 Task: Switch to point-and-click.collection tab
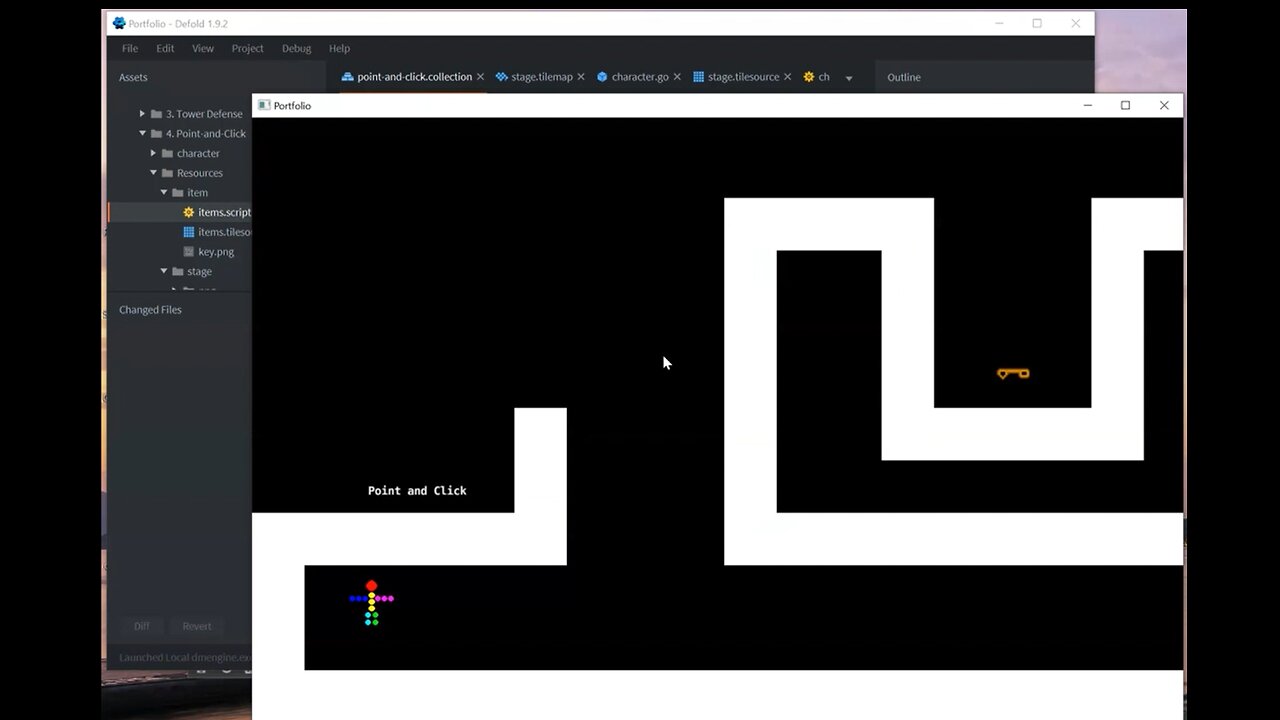414,77
